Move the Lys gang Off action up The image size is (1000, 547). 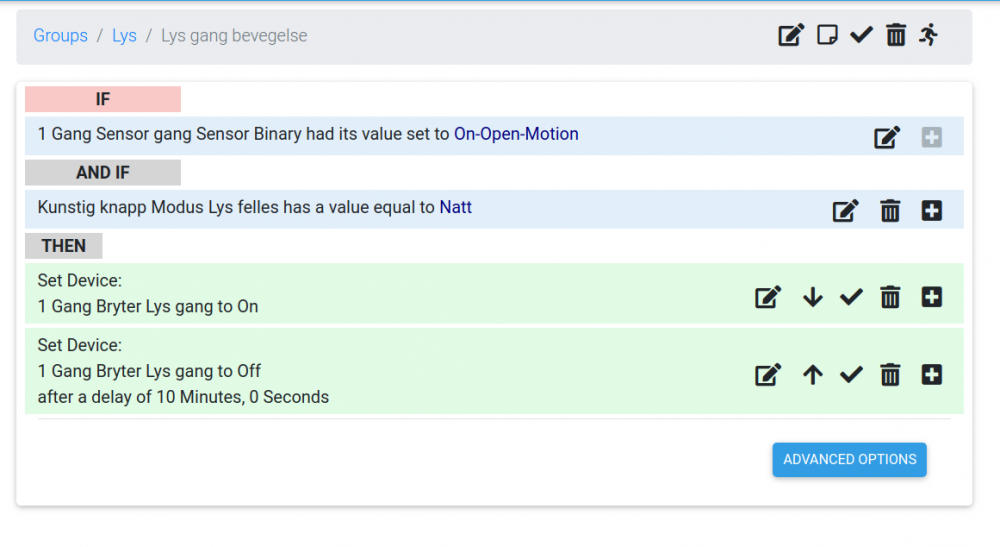point(813,375)
